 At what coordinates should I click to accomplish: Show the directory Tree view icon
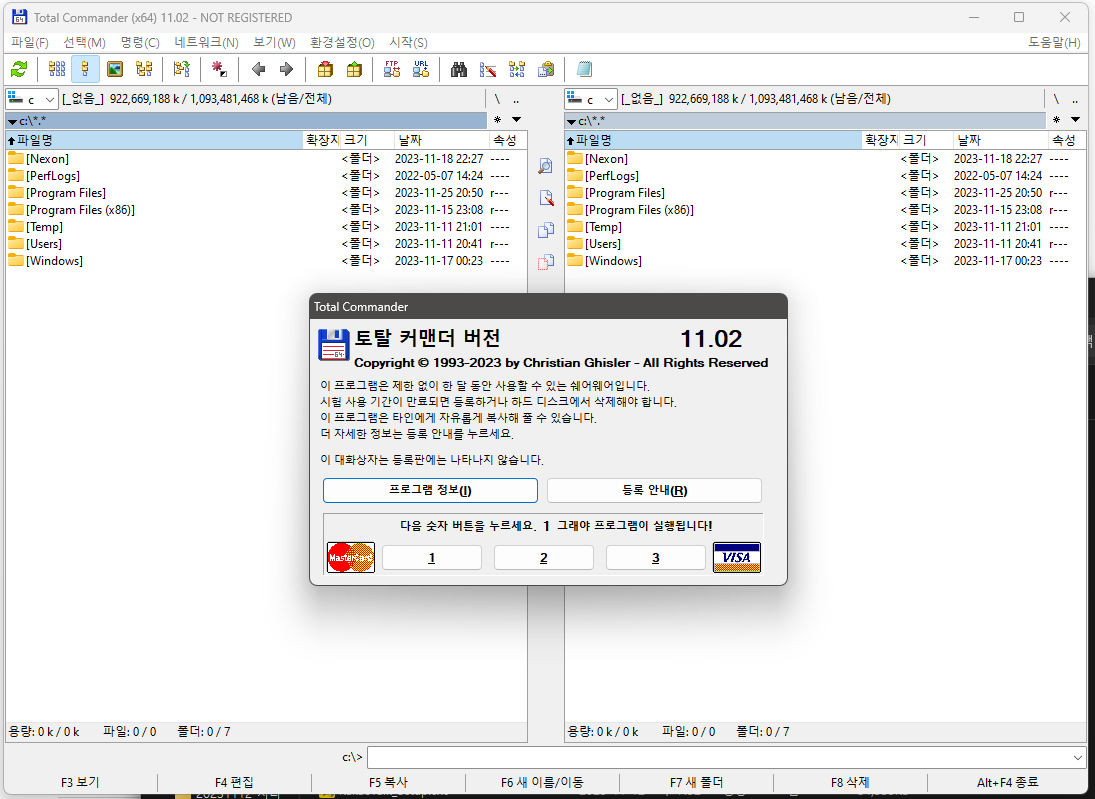pyautogui.click(x=144, y=69)
